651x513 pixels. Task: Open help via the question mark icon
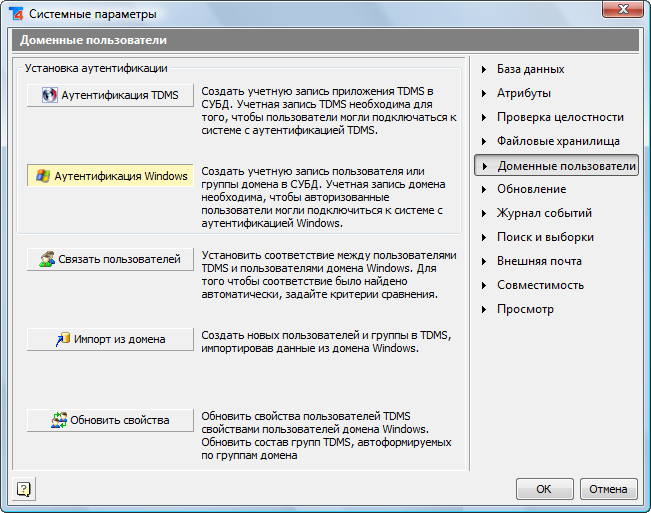point(24,489)
